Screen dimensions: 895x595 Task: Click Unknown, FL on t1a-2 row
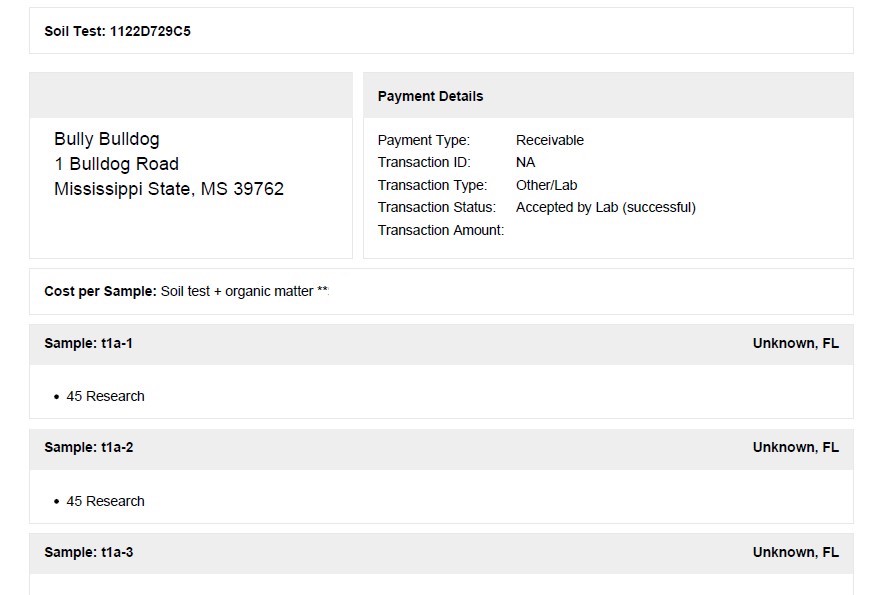[x=796, y=447]
